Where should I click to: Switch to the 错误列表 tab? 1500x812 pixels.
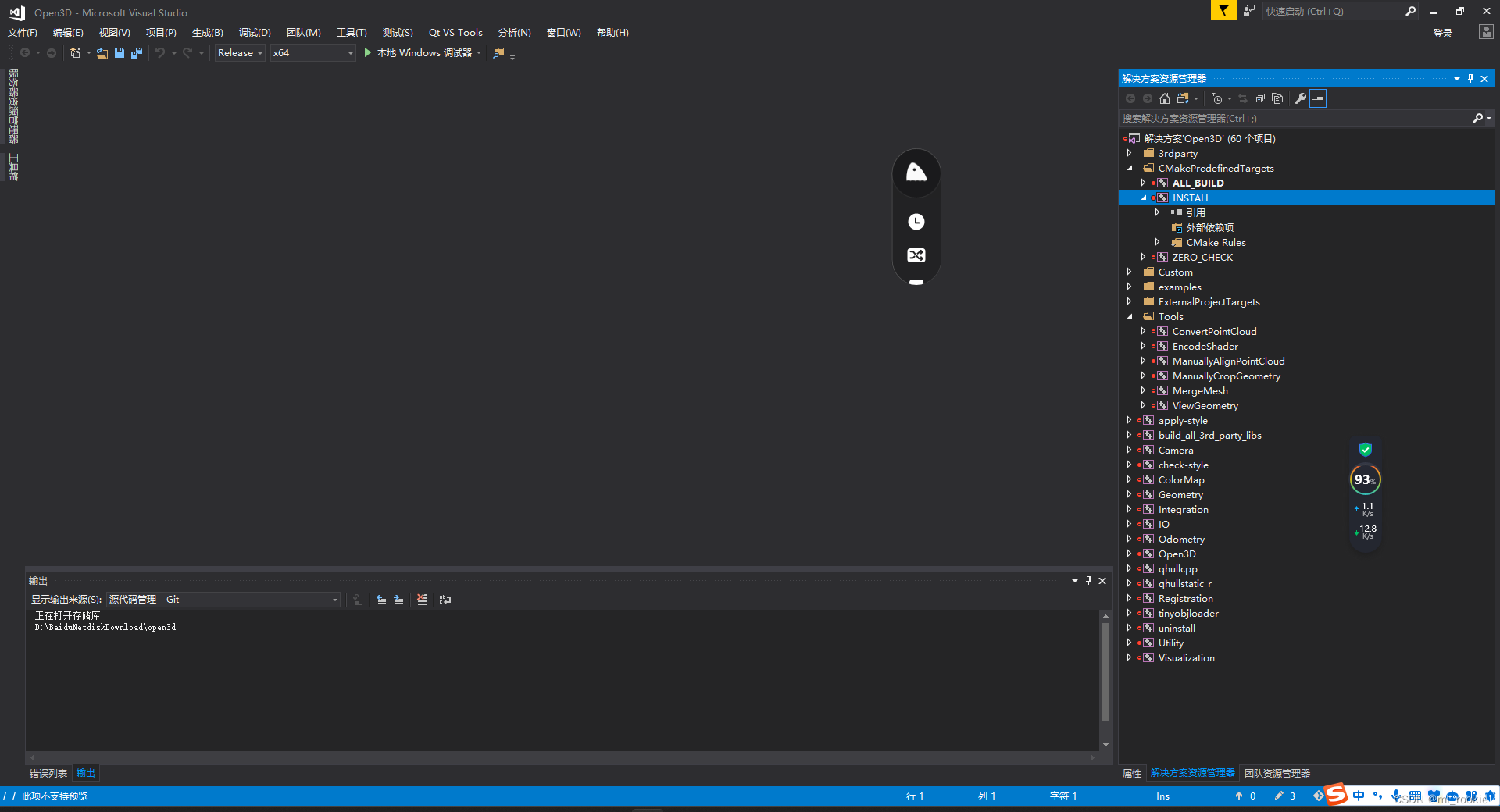48,774
